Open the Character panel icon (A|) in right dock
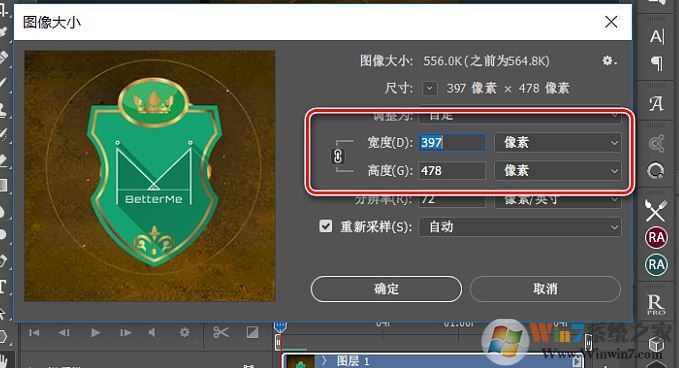 (x=656, y=37)
